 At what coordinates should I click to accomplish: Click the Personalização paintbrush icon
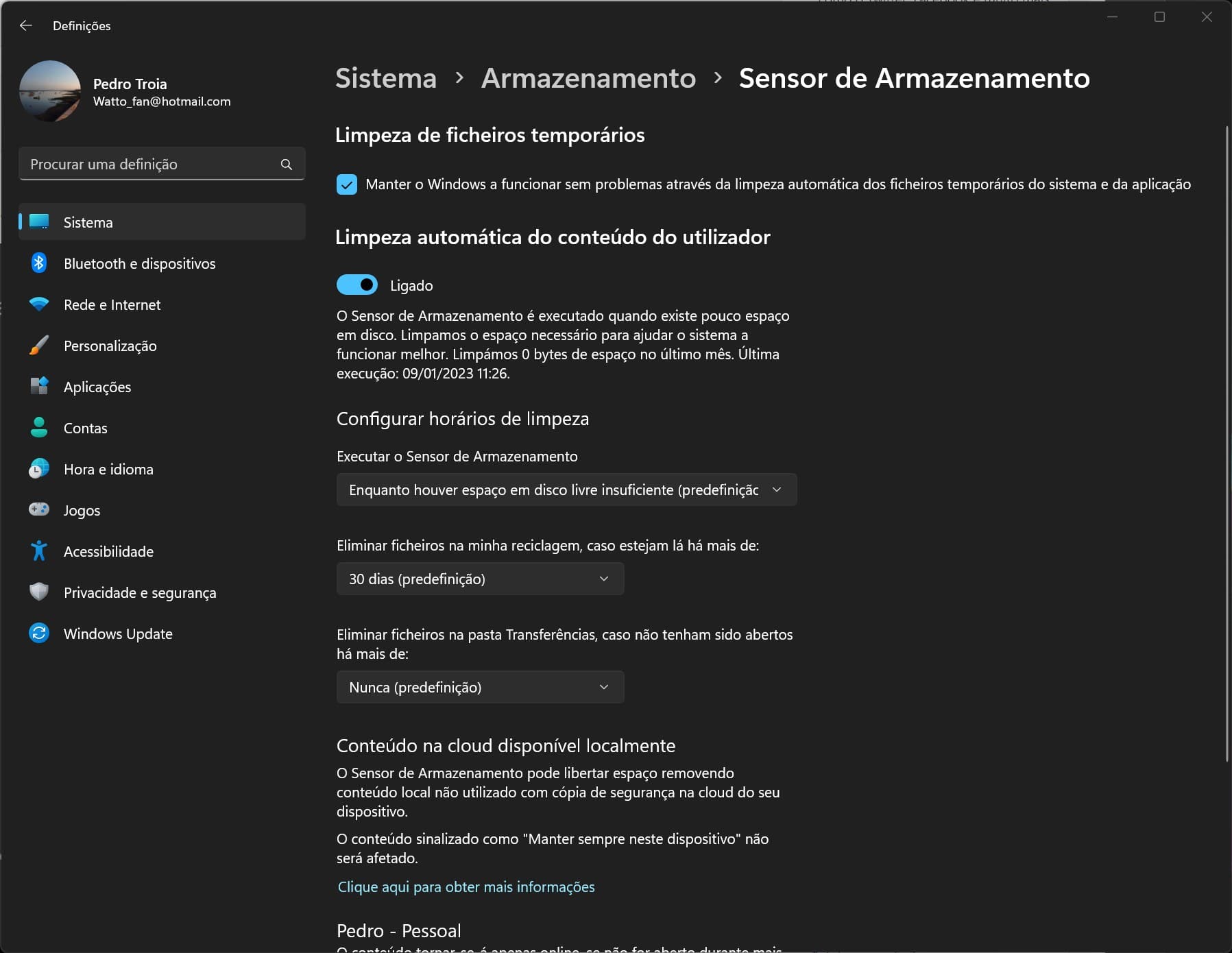[39, 346]
